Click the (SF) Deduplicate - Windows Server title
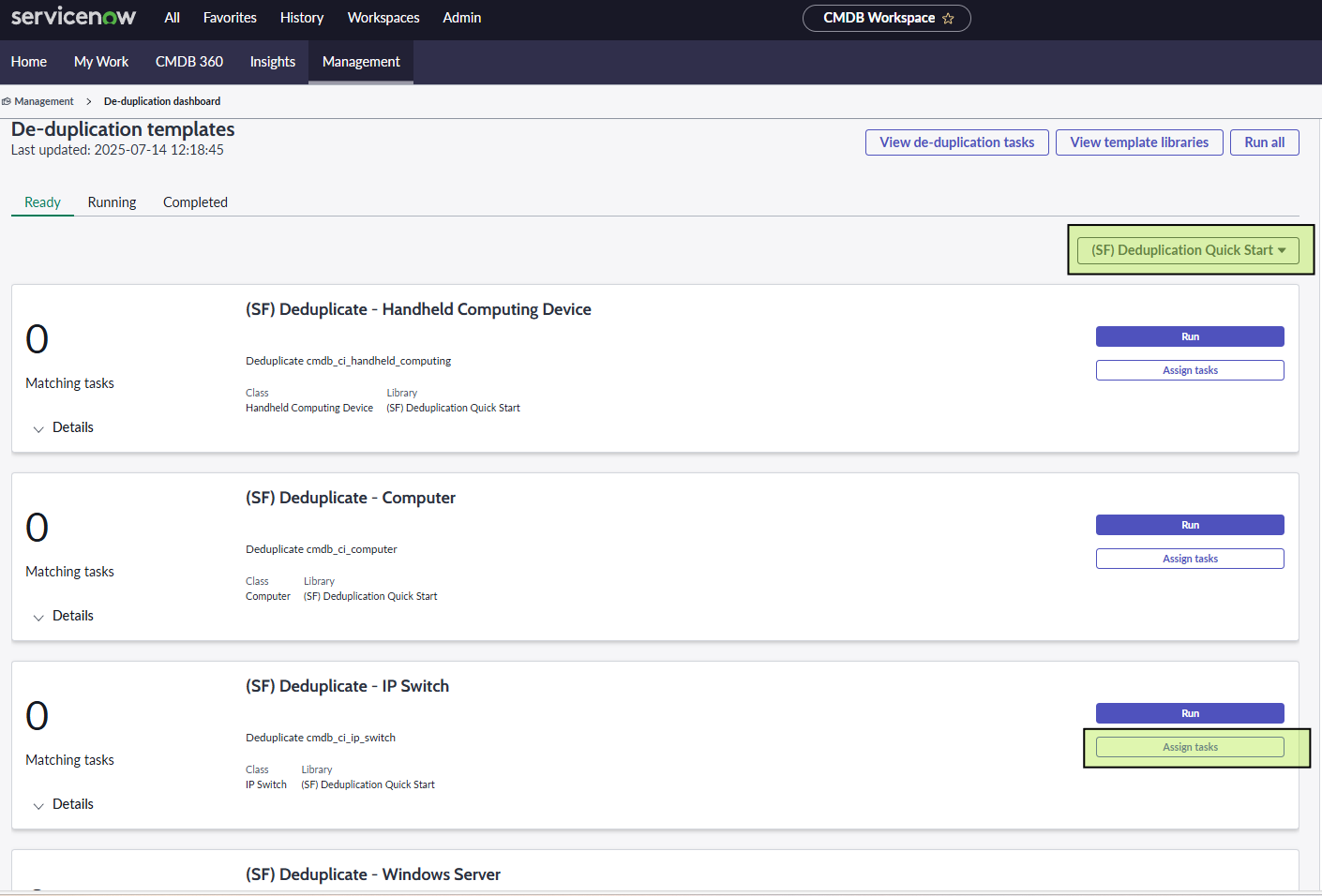Screen dimensions: 1322x896 (x=373, y=874)
